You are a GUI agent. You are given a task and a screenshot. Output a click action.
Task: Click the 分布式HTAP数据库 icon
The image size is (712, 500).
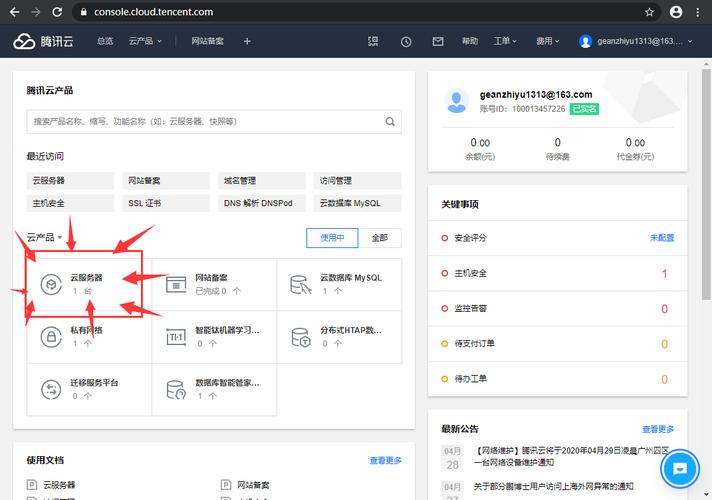click(x=301, y=337)
